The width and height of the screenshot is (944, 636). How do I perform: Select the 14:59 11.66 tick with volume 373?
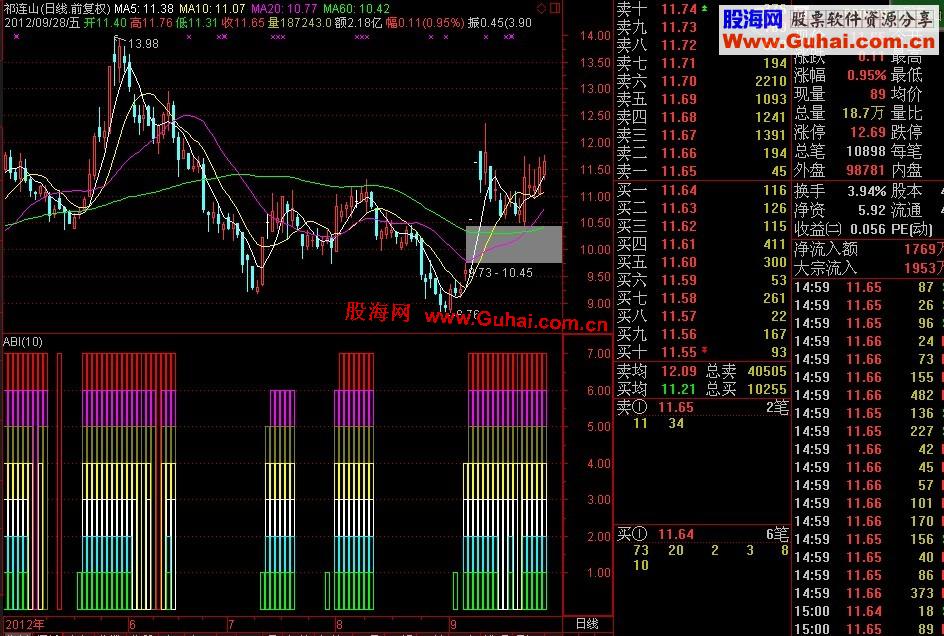868,593
